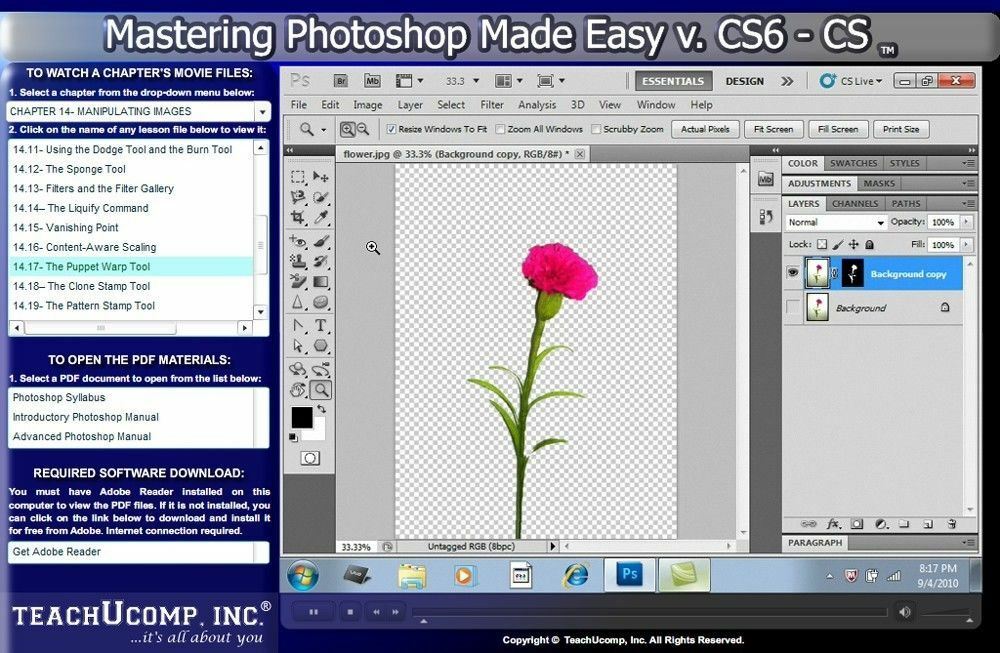Select the Move tool
Image resolution: width=1000 pixels, height=653 pixels.
[320, 175]
